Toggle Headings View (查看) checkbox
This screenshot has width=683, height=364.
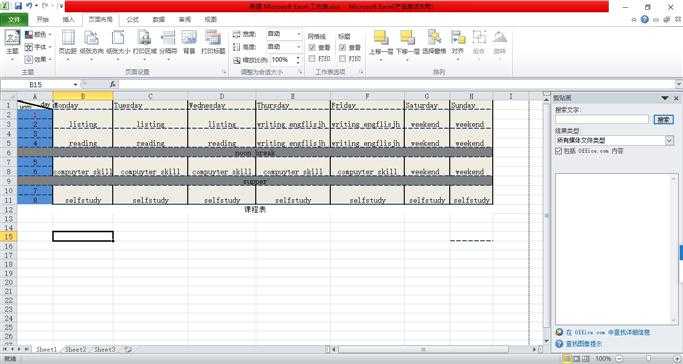[x=342, y=47]
